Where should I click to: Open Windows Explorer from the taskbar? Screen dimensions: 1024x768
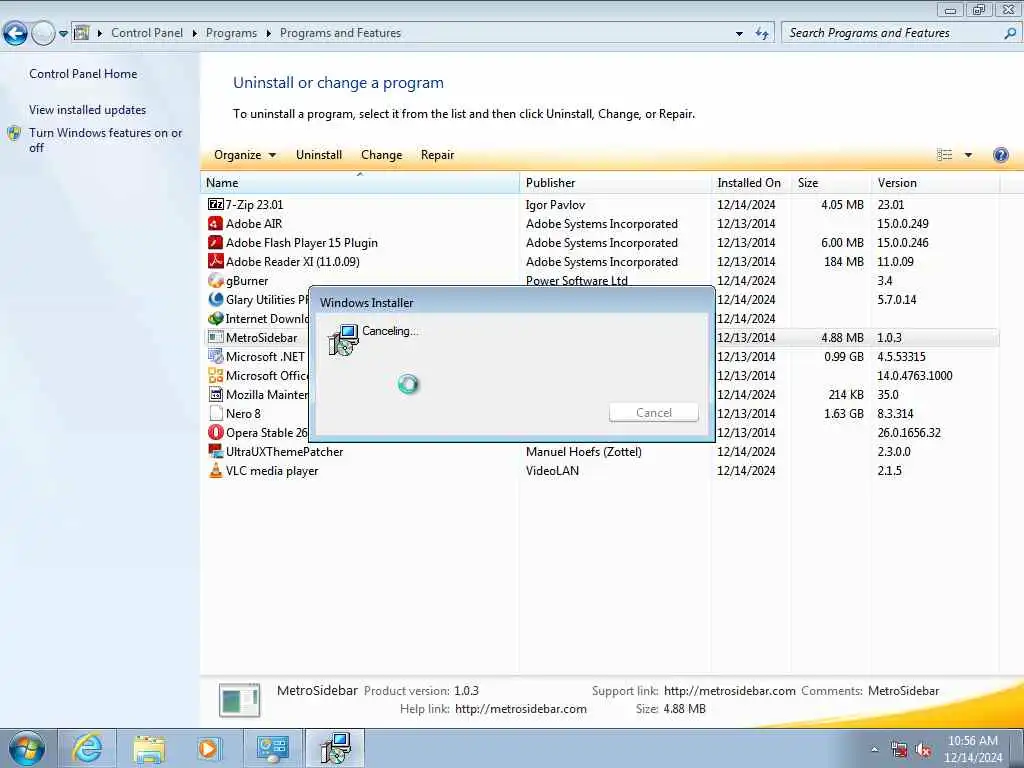click(x=148, y=748)
